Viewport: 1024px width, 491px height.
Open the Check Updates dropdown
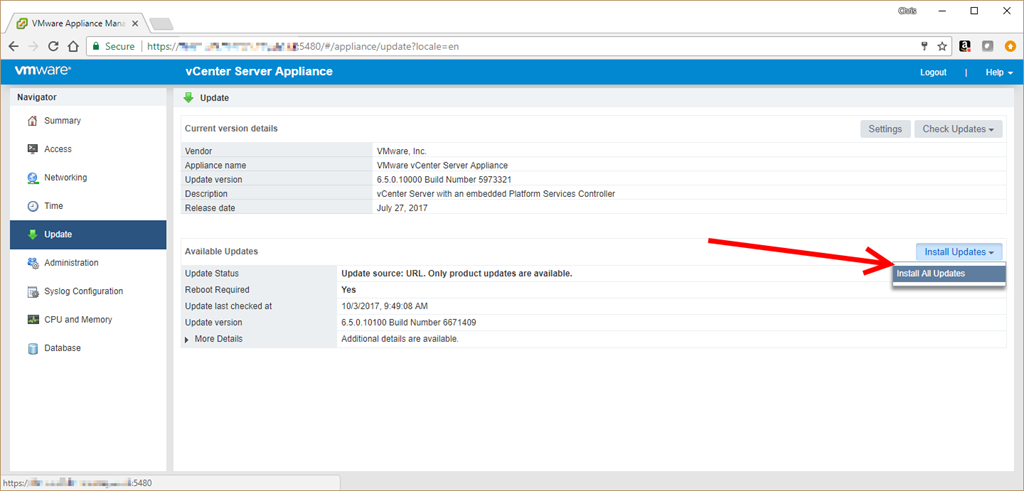click(958, 129)
